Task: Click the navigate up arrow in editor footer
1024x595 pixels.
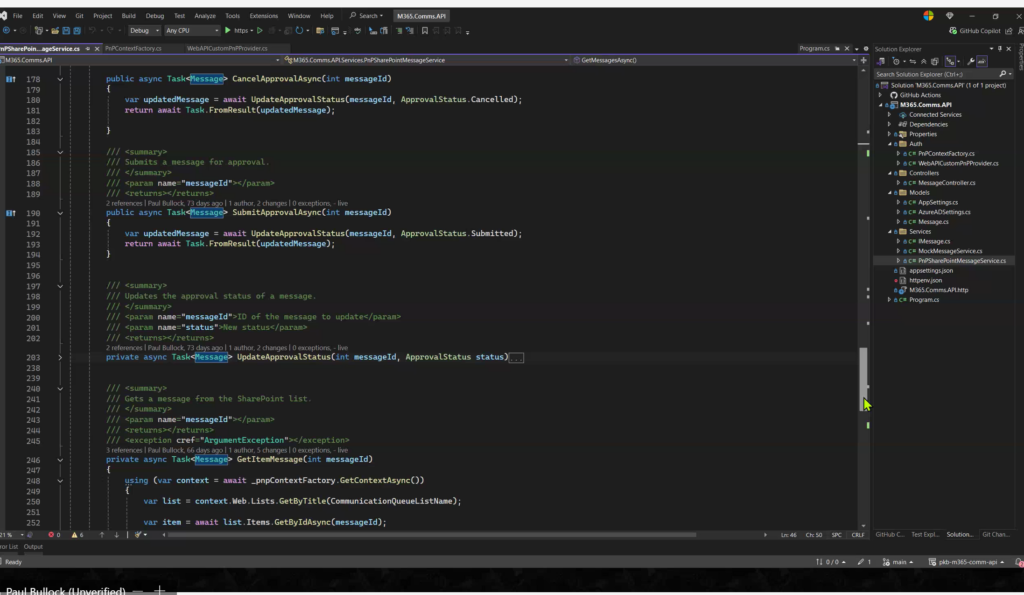Action: 102,535
